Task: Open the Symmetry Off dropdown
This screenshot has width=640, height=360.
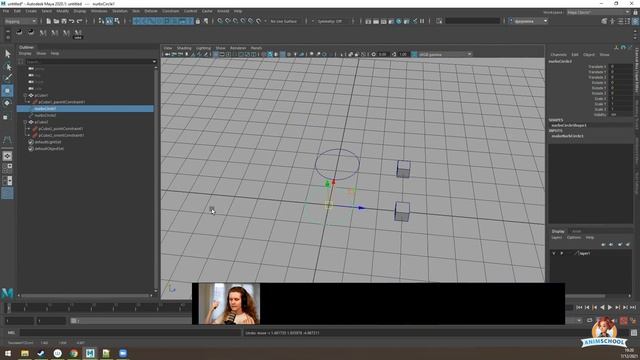Action: [x=331, y=21]
